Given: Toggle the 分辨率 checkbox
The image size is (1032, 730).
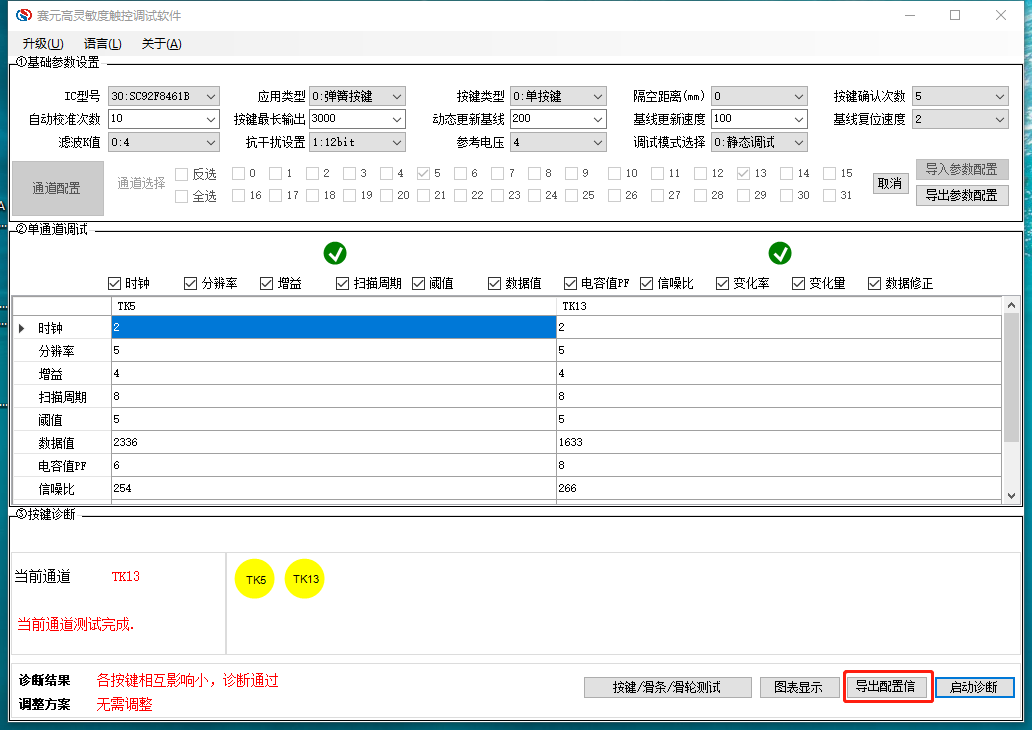Looking at the screenshot, I should [191, 284].
